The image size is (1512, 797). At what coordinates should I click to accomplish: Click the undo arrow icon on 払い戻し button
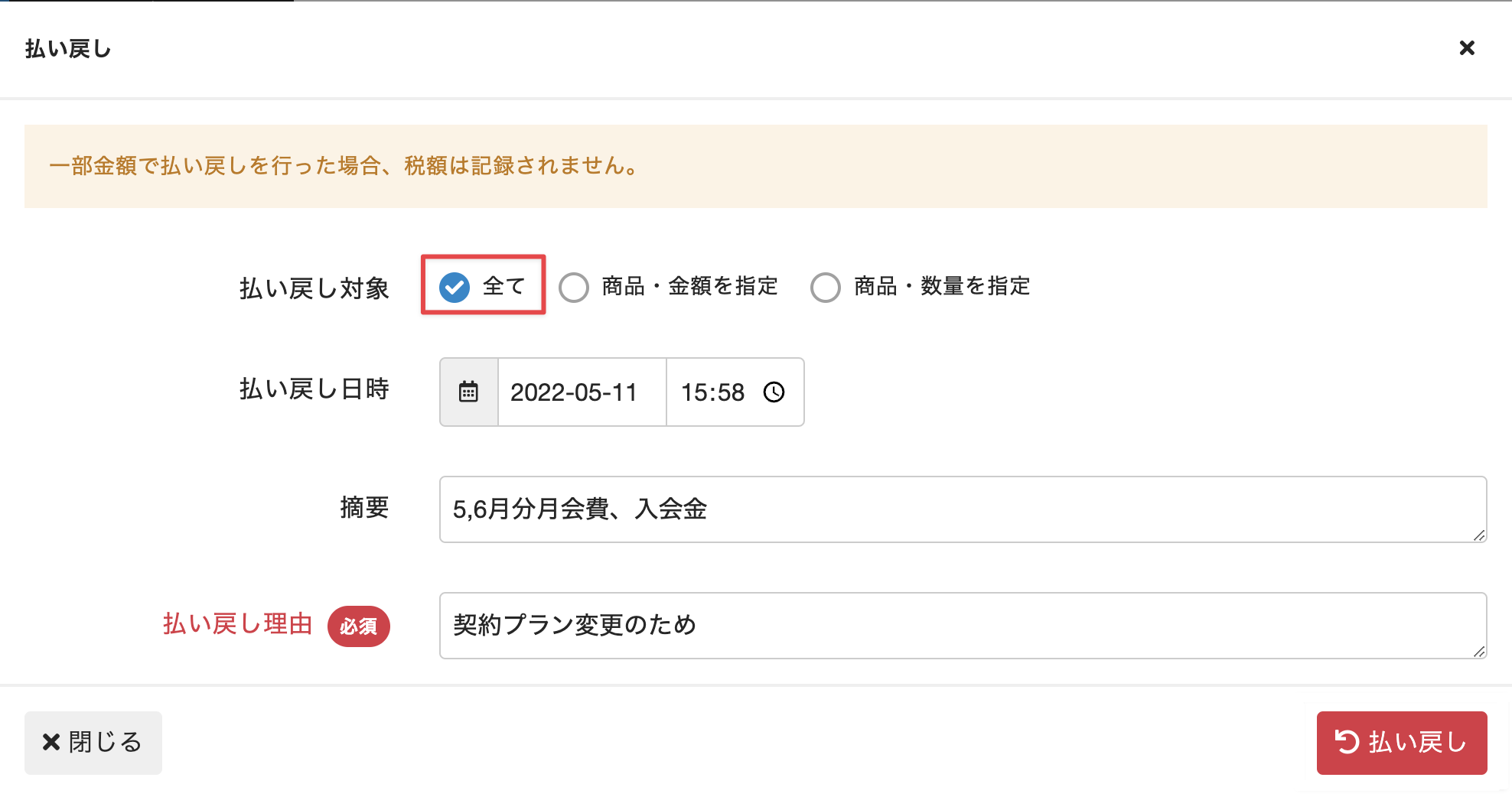(x=1347, y=742)
